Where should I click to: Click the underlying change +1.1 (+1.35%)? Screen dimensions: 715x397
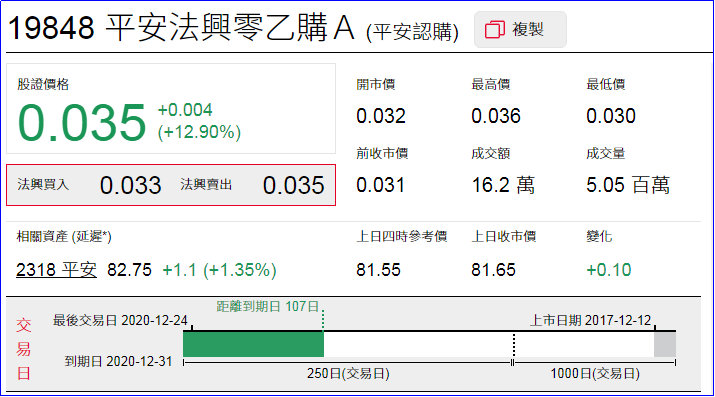[x=219, y=270]
